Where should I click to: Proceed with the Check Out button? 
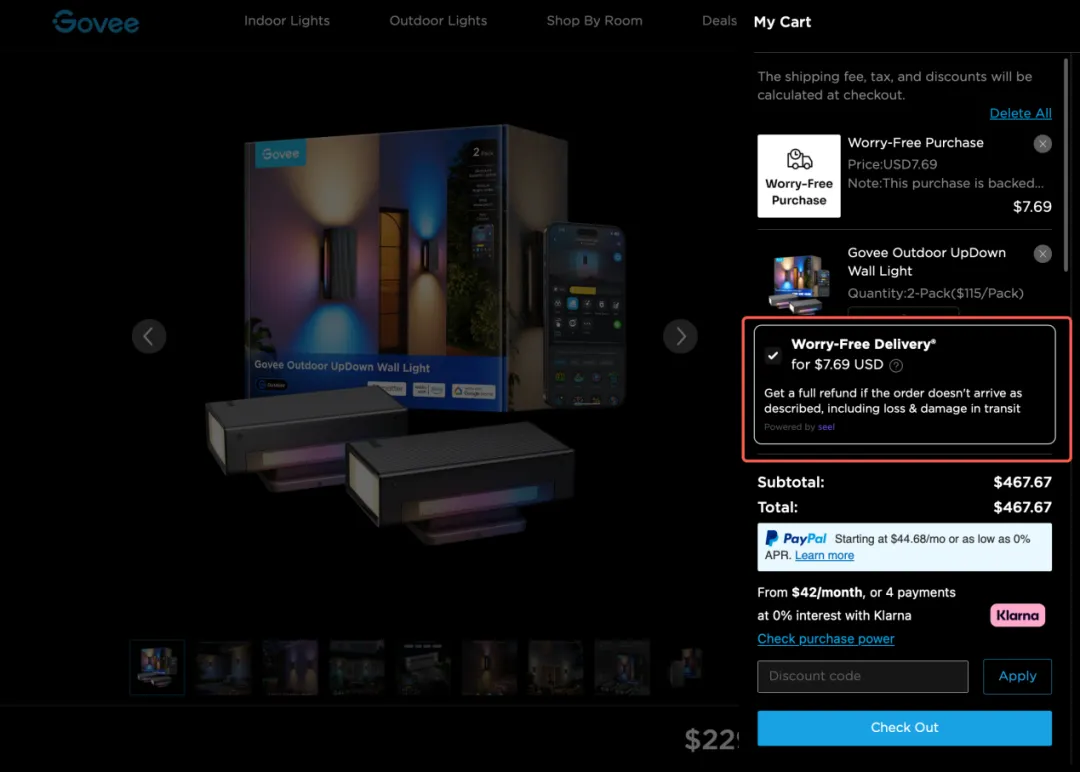click(904, 728)
